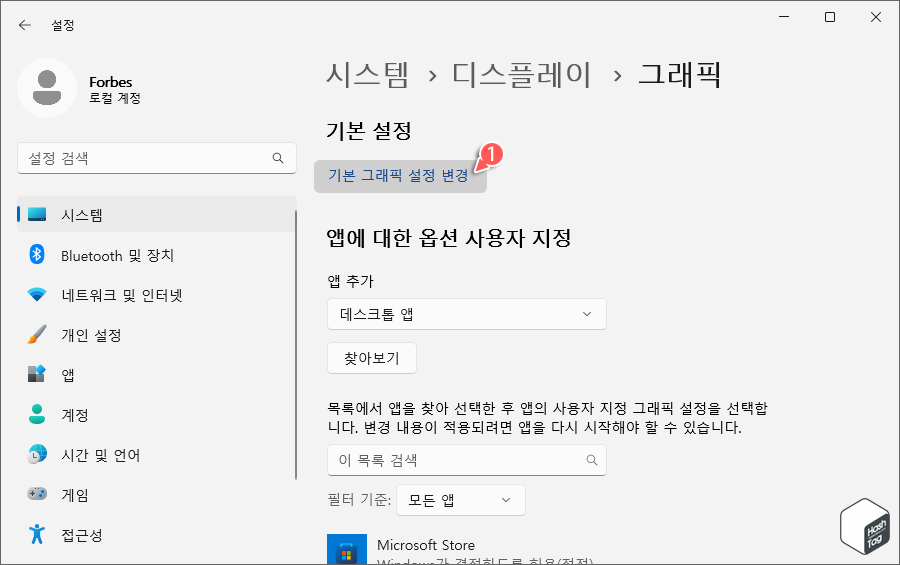The height and width of the screenshot is (565, 900).
Task: Go to 네트워크 및 인터넷
Action: tap(157, 295)
